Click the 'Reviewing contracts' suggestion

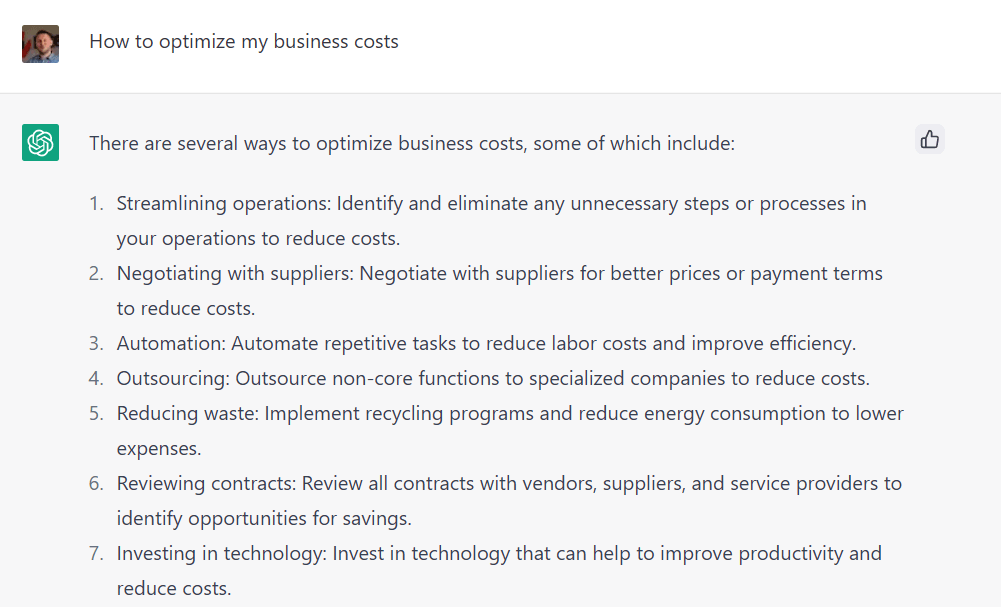[x=510, y=483]
